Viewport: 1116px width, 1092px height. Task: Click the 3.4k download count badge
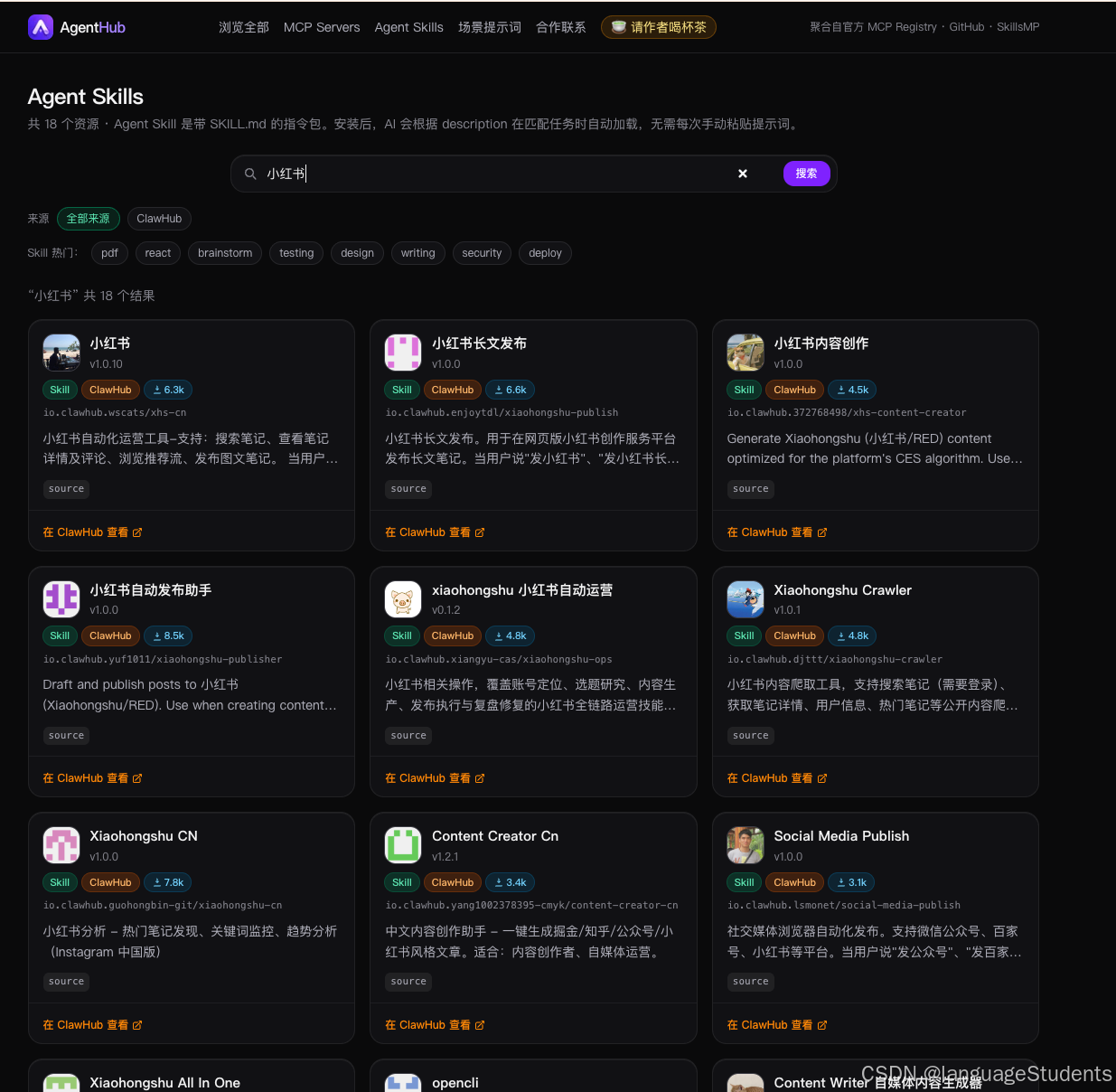point(511,882)
